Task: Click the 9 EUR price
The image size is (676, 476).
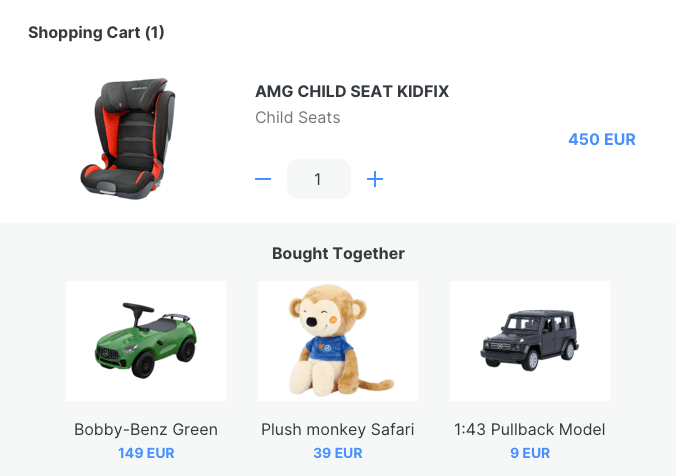Action: coord(530,453)
